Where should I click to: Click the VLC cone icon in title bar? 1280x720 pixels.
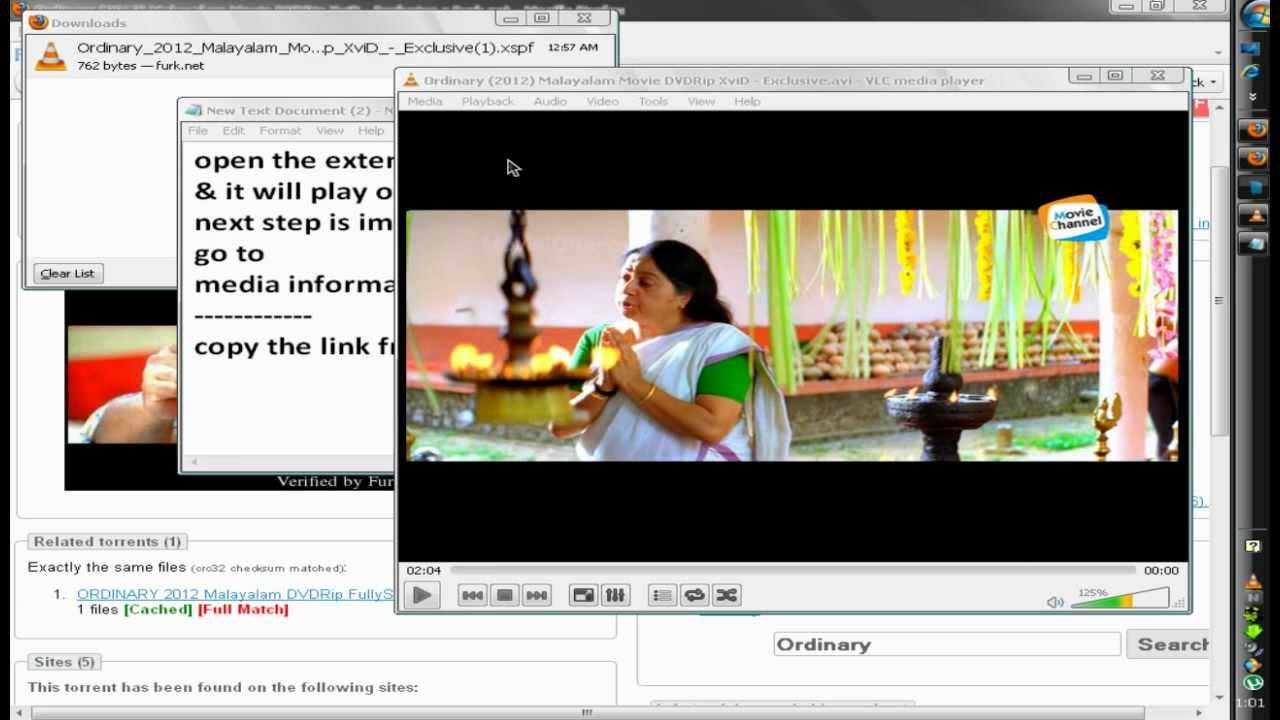410,80
